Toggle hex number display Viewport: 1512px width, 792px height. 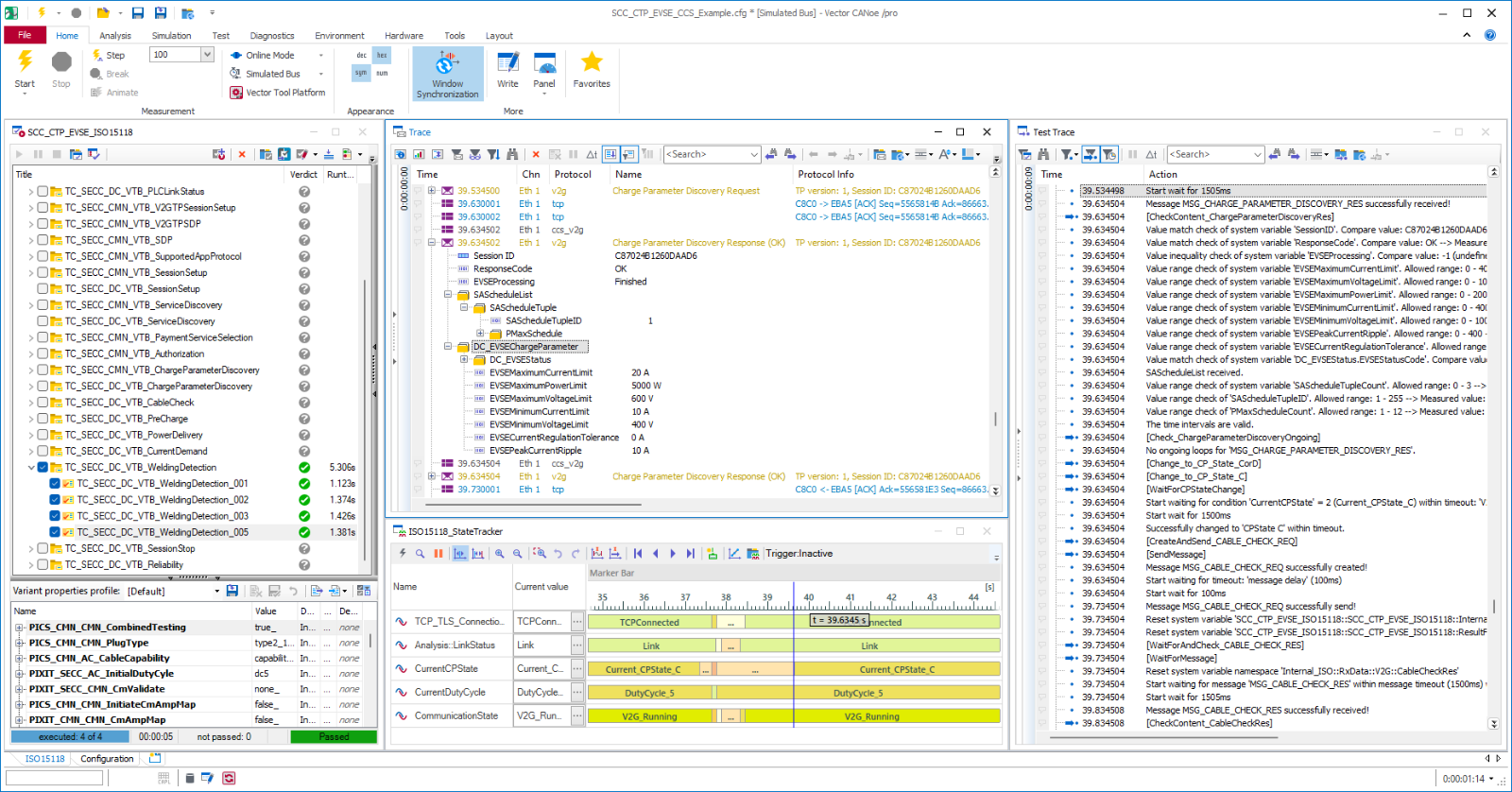pos(382,56)
